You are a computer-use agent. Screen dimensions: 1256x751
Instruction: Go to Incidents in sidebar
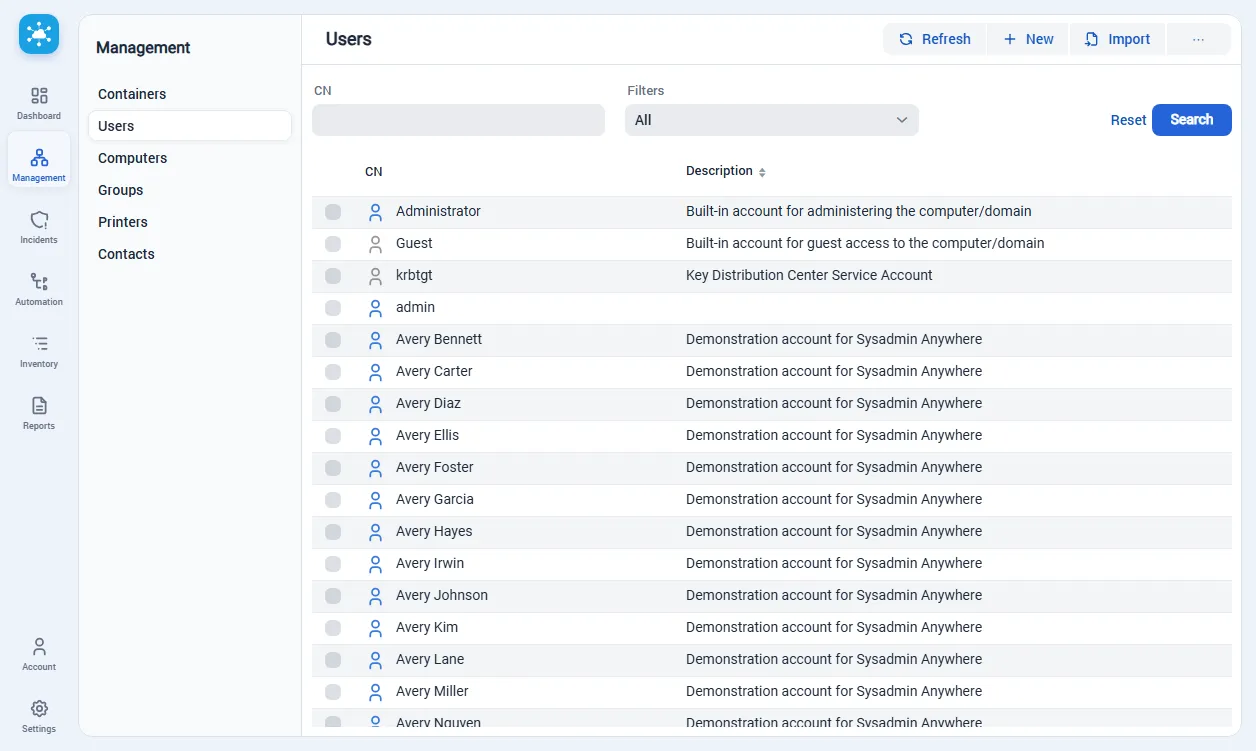(39, 227)
